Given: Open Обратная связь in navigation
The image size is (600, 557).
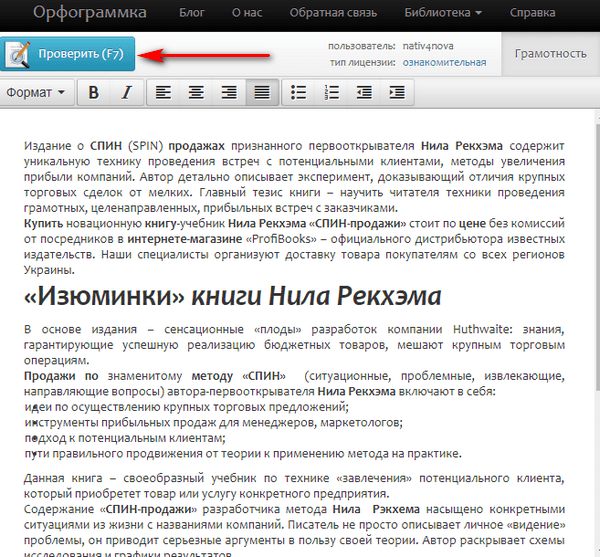Looking at the screenshot, I should [x=333, y=13].
